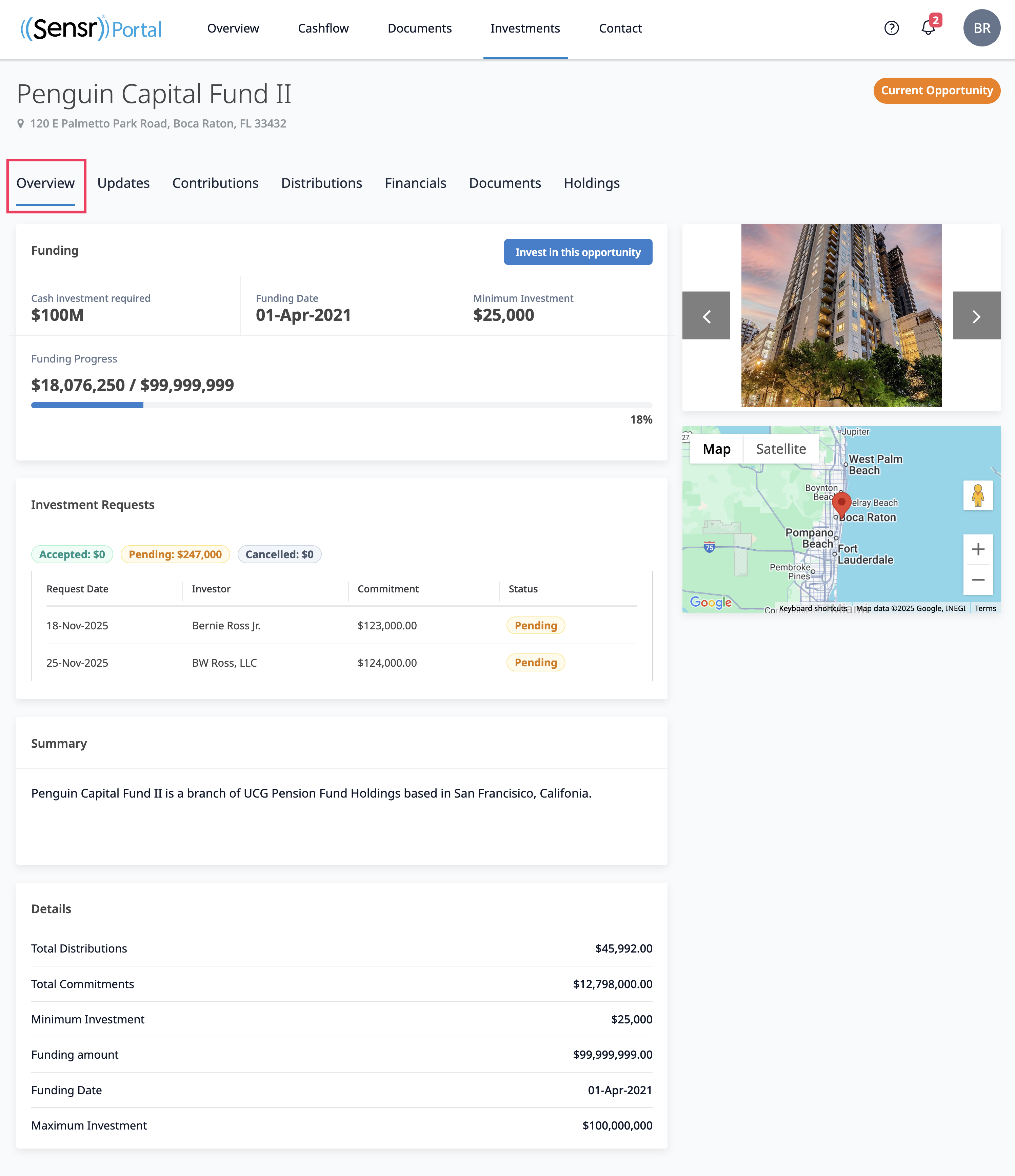The width and height of the screenshot is (1015, 1176).
Task: Click the Street View pegman icon
Action: (x=978, y=495)
